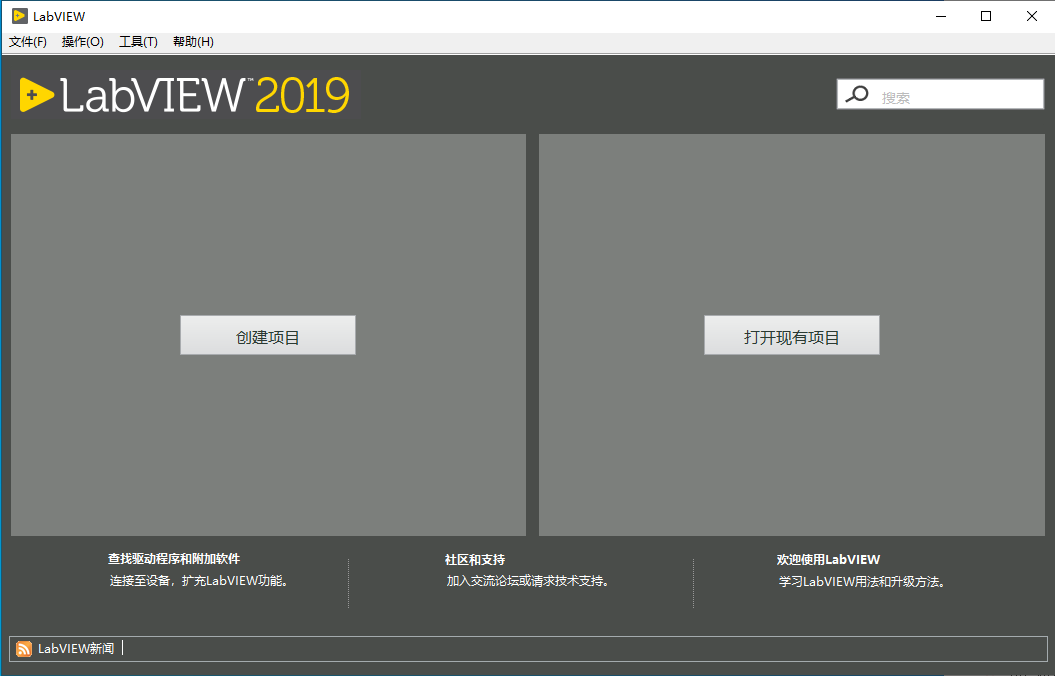The height and width of the screenshot is (676, 1055).
Task: Open the 工具(T) menu
Action: (x=138, y=42)
